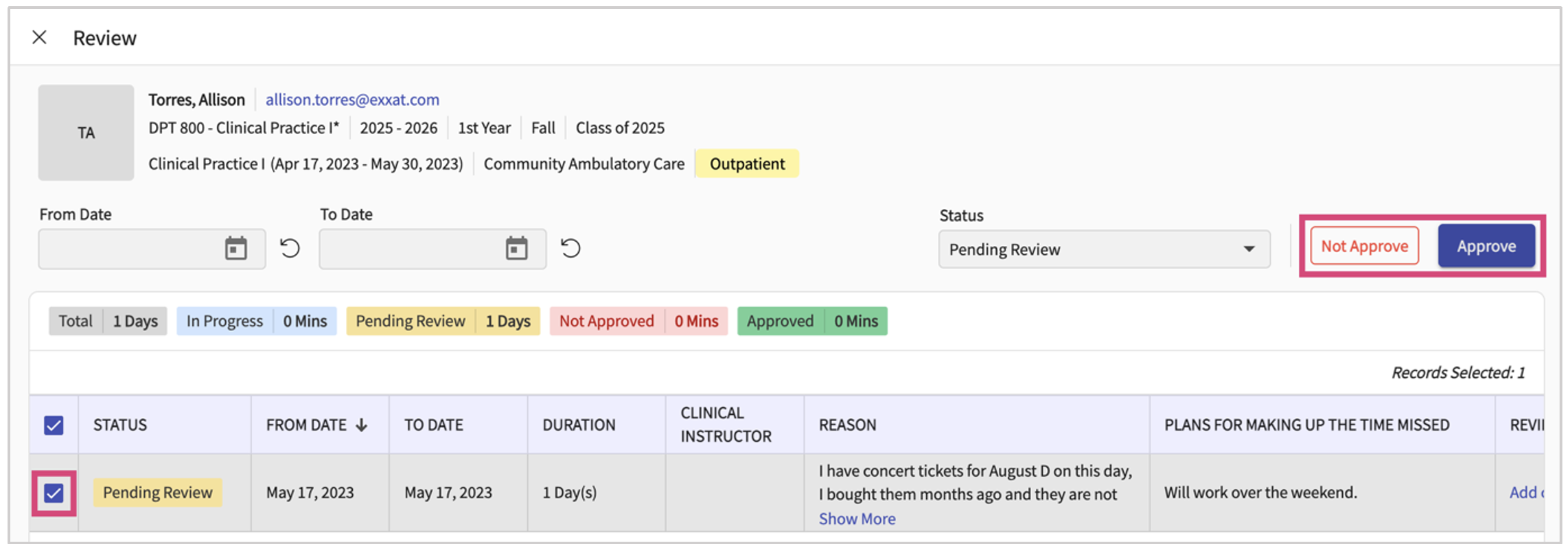Reset the To Date field
The image size is (1568, 551).
click(x=570, y=248)
